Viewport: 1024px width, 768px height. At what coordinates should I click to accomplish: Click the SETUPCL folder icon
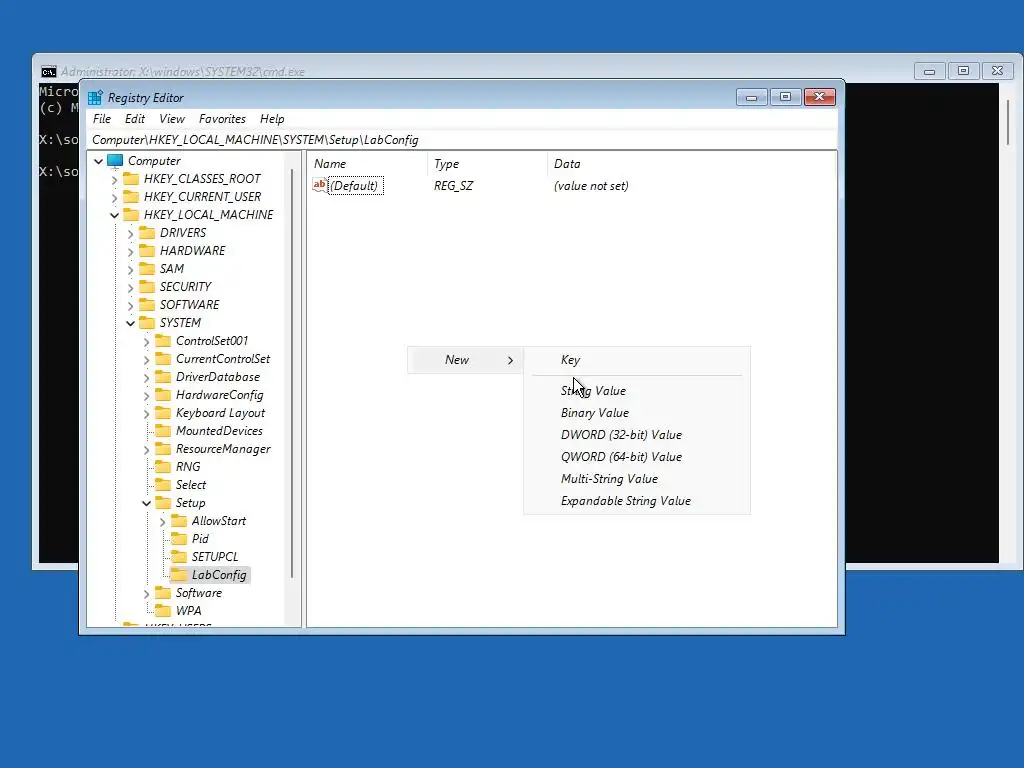179,557
